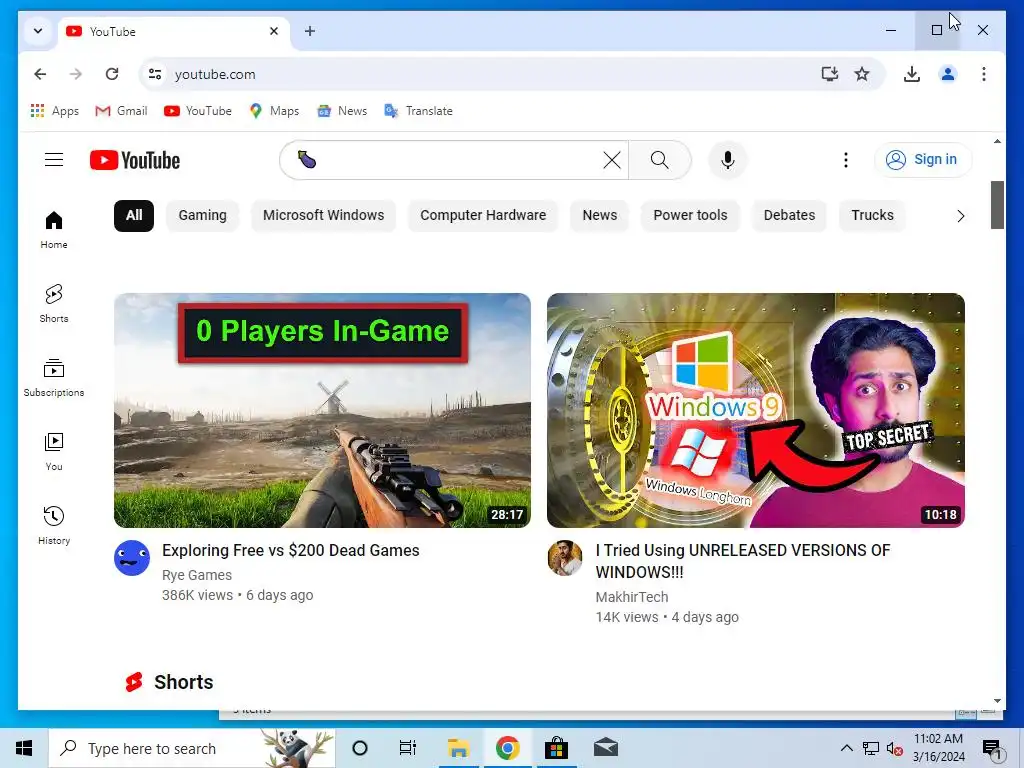The height and width of the screenshot is (768, 1024).
Task: Open the tab search dropdown arrow
Action: [38, 31]
